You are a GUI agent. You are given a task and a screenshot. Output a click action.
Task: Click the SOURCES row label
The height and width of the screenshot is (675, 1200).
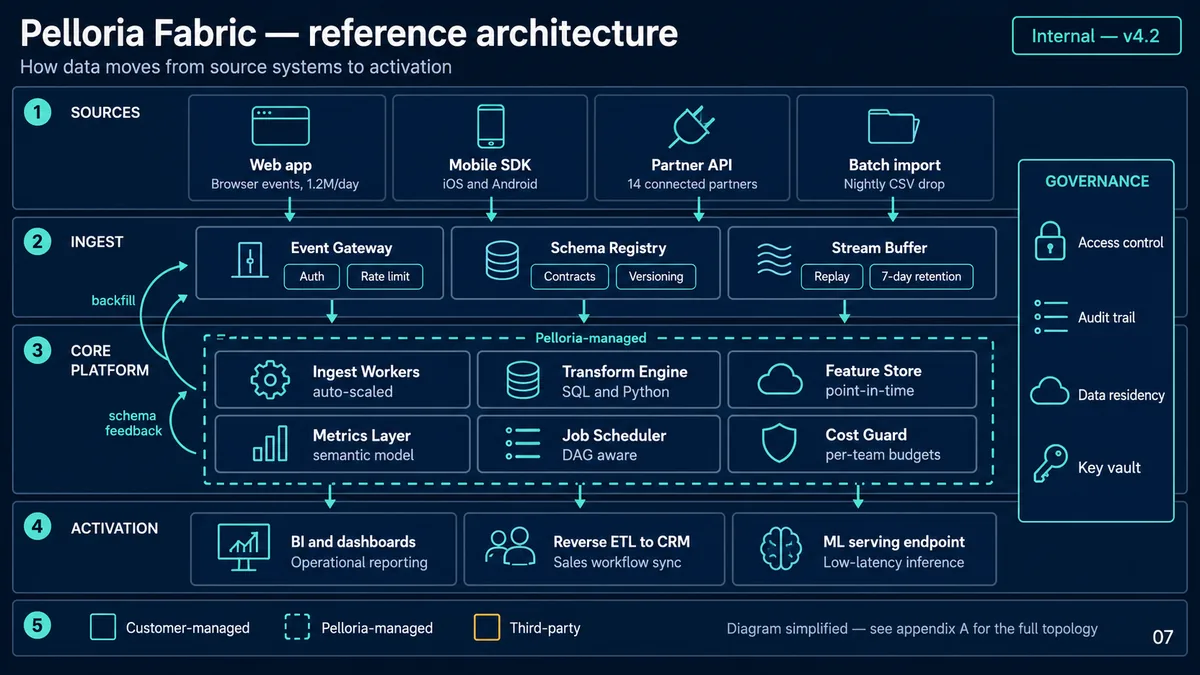pyautogui.click(x=105, y=112)
